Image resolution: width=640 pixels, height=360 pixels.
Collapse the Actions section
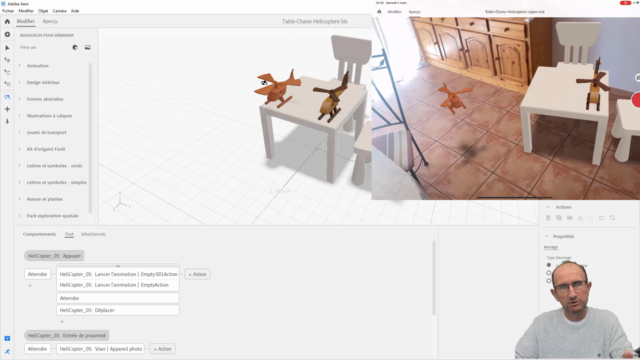click(548, 207)
